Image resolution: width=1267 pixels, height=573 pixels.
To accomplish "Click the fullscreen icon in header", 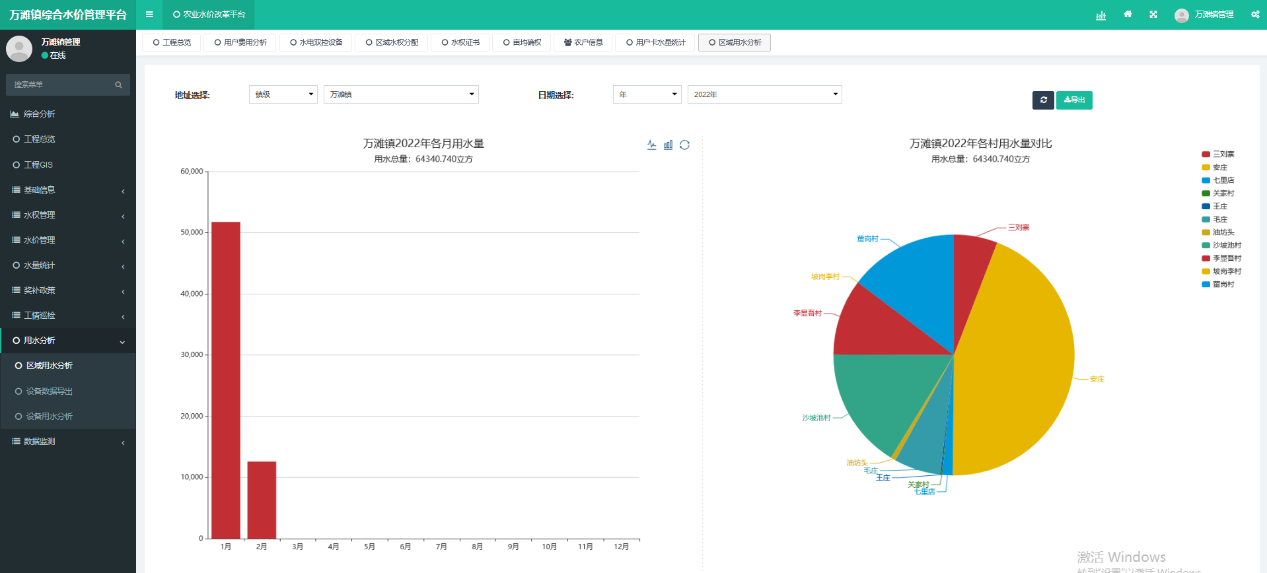I will (1152, 15).
